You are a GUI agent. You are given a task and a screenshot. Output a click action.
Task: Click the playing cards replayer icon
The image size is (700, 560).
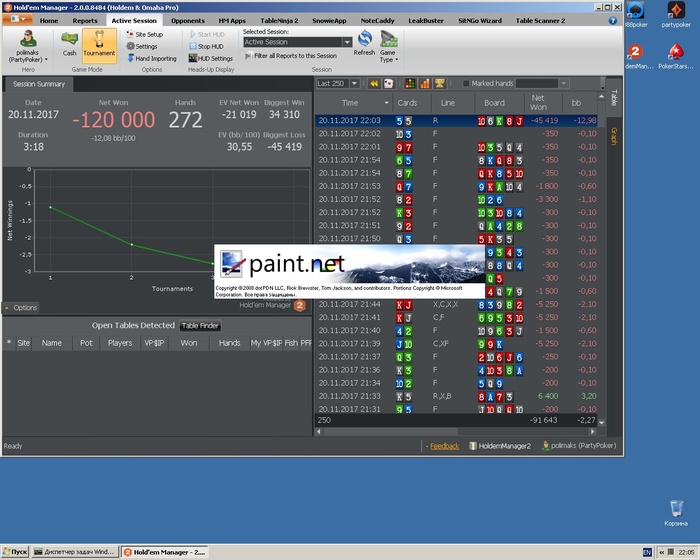click(x=388, y=84)
